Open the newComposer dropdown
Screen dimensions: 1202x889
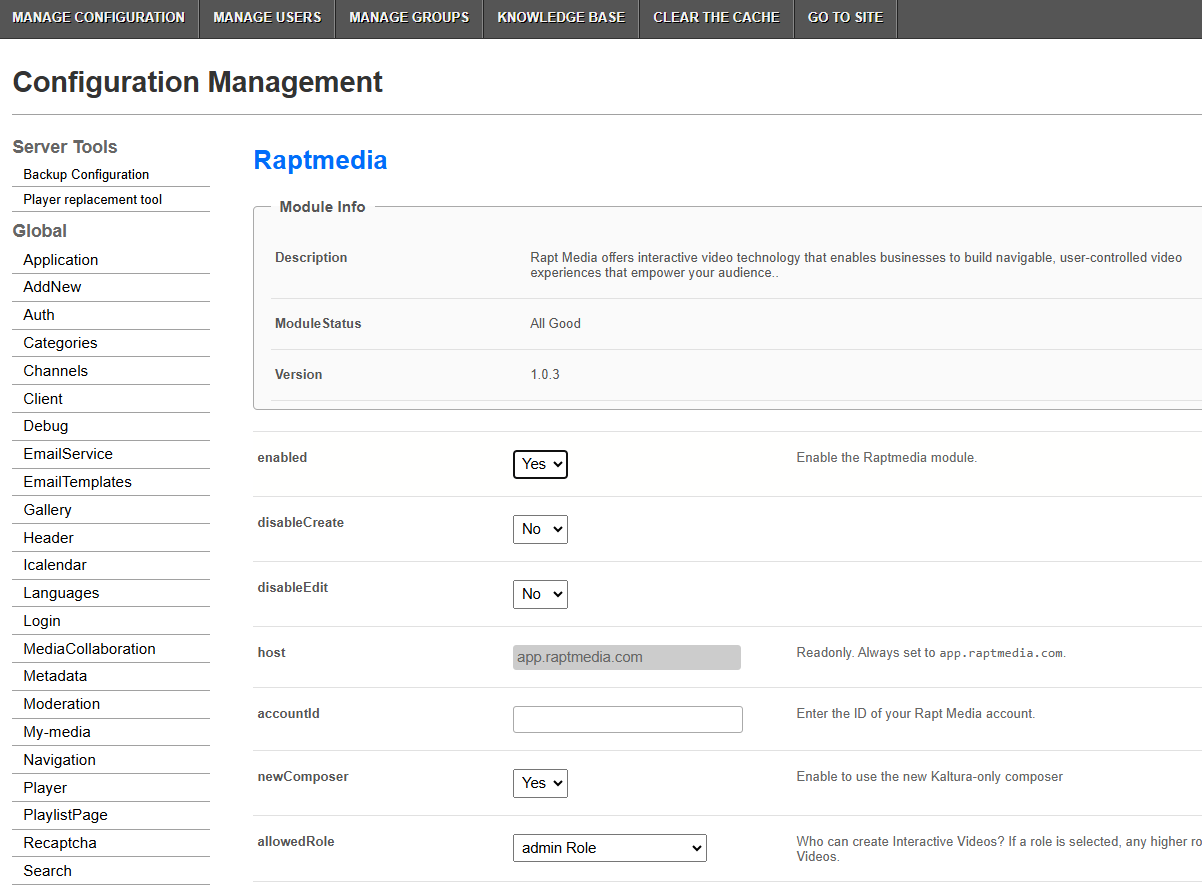click(540, 783)
